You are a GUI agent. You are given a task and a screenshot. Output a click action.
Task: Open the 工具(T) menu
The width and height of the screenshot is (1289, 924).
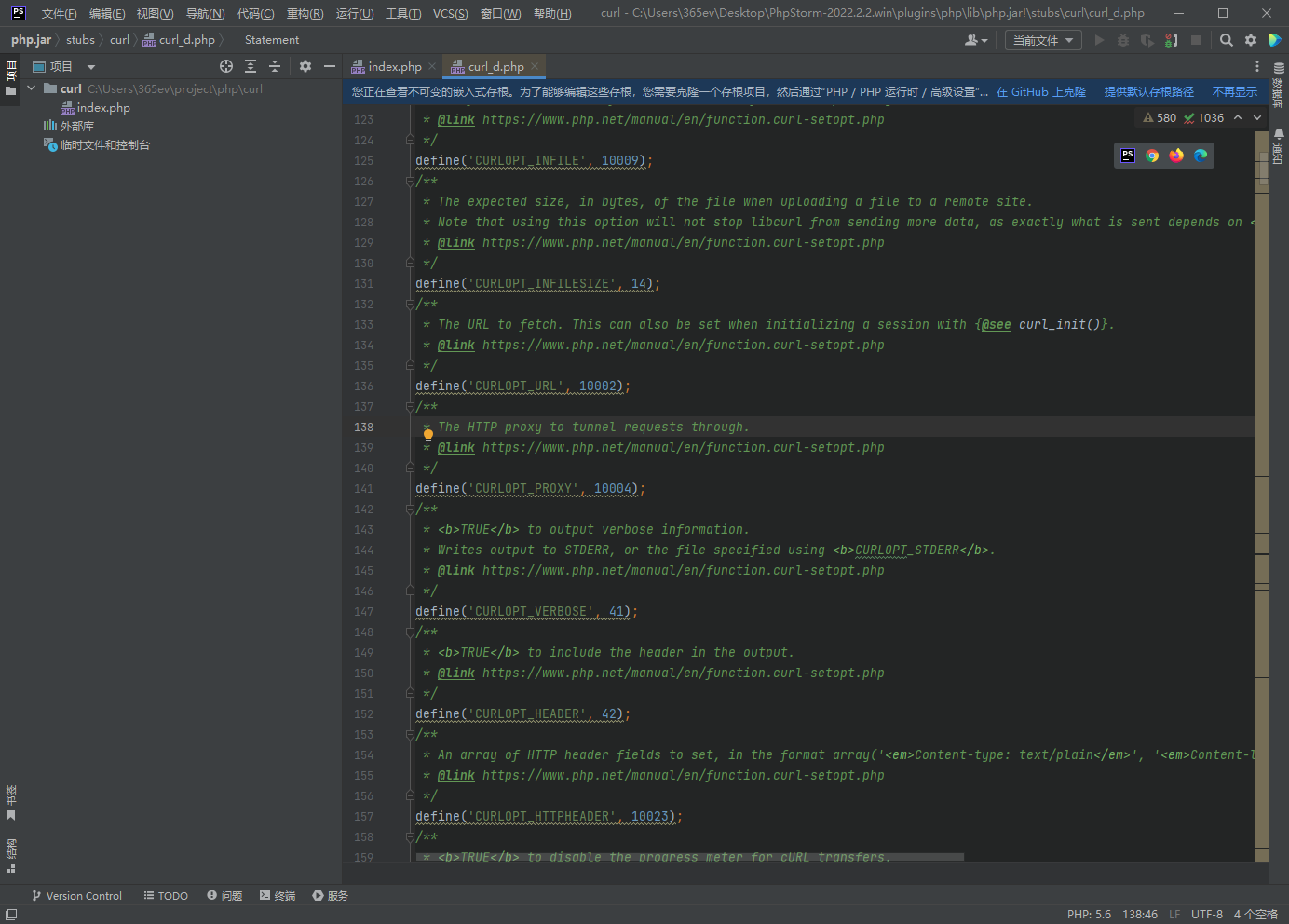[403, 13]
